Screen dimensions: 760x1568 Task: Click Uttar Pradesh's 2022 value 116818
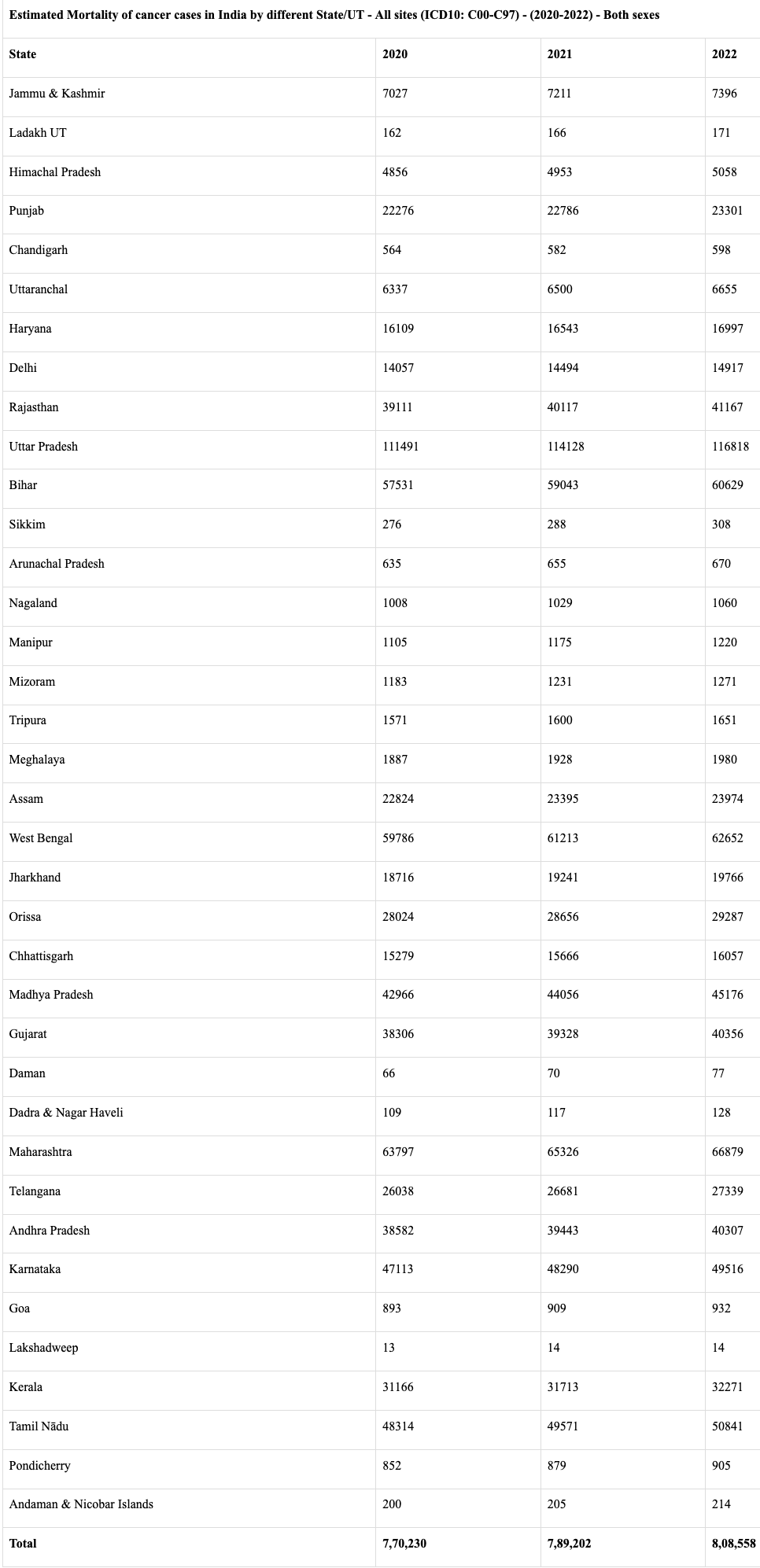(x=730, y=447)
